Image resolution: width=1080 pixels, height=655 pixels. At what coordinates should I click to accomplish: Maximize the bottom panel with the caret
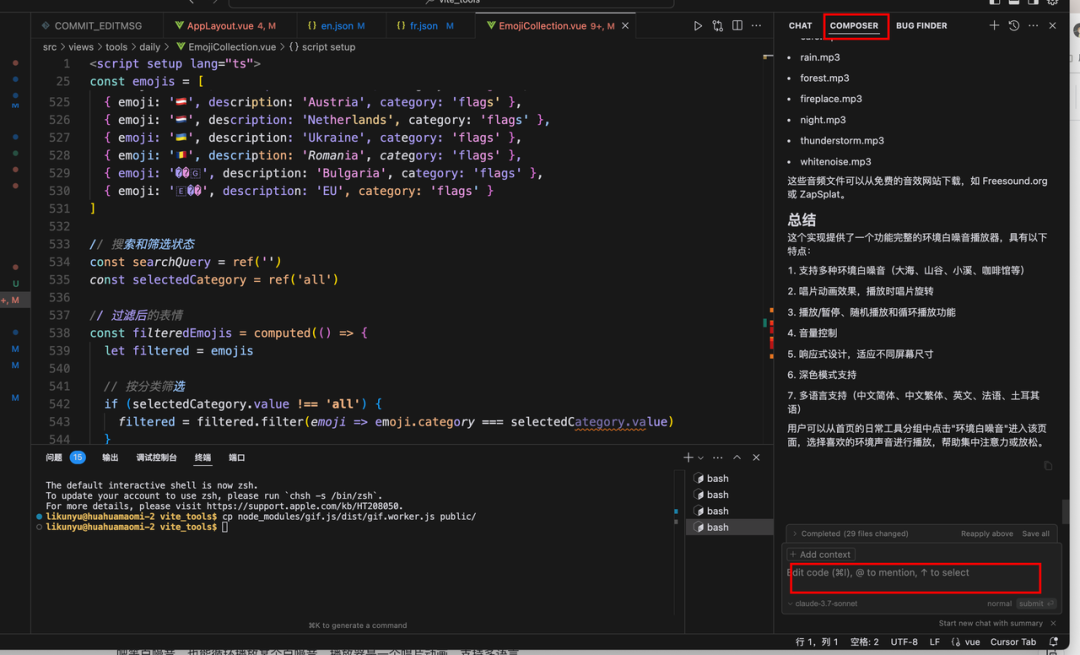737,457
